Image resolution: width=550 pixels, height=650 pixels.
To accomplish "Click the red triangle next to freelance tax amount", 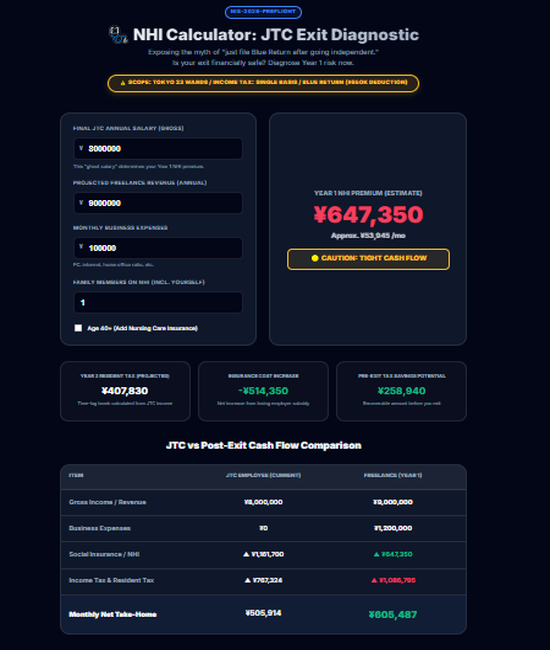I will [x=374, y=580].
